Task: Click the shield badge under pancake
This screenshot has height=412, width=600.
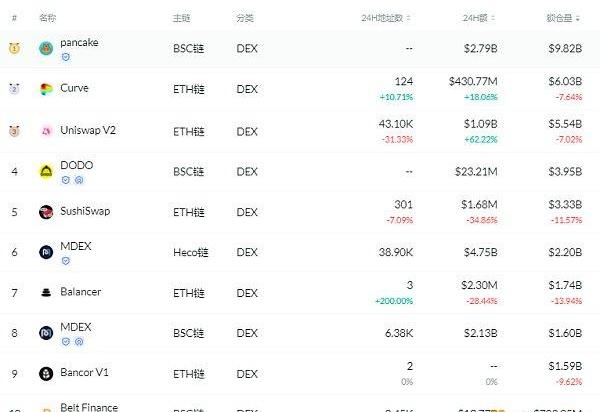Action: point(66,58)
